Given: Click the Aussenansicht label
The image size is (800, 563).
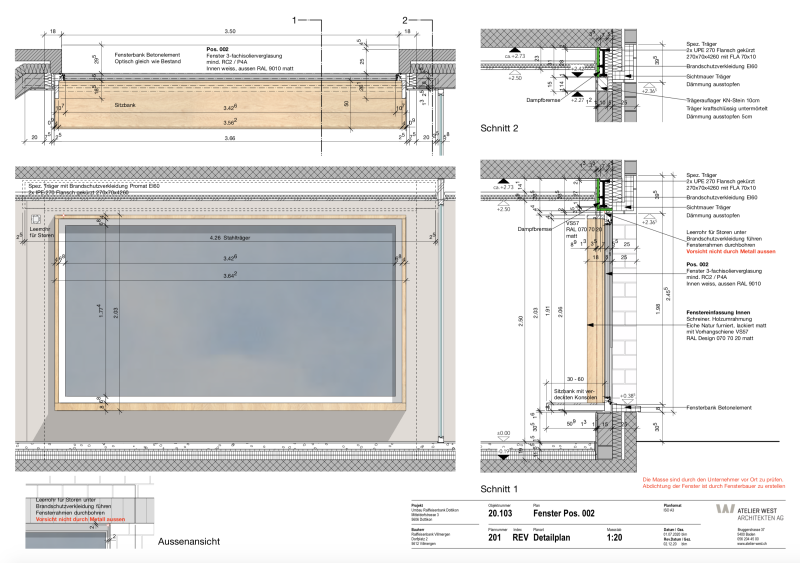Looking at the screenshot, I should pyautogui.click(x=188, y=542).
